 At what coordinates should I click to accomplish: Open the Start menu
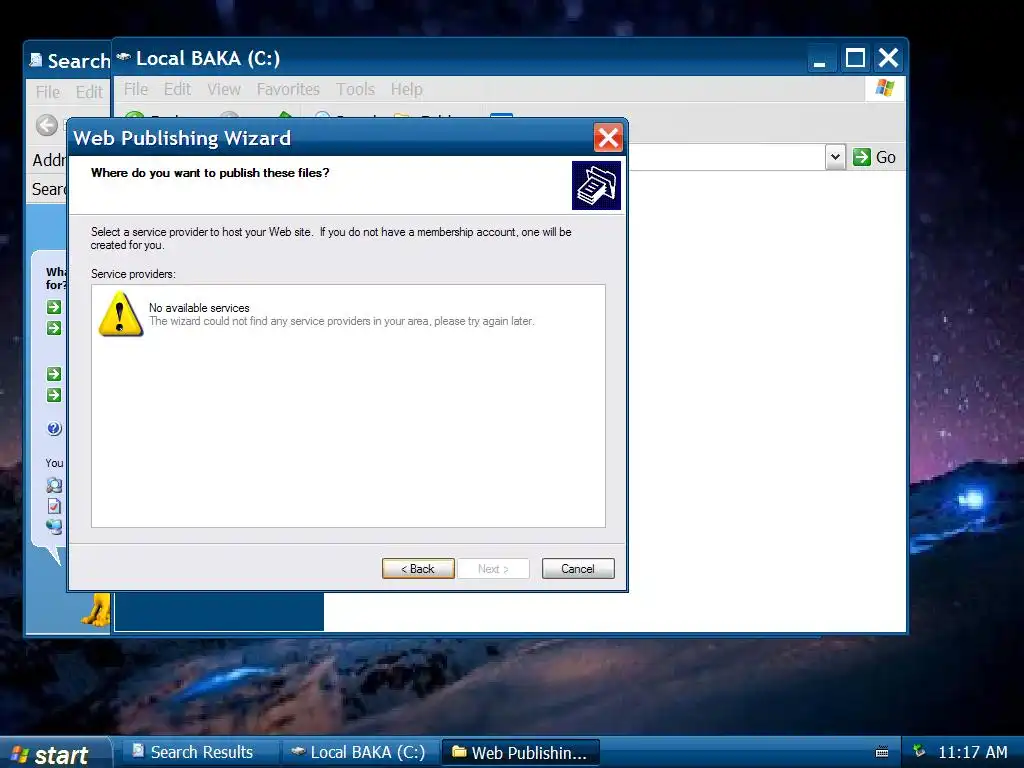(x=54, y=754)
